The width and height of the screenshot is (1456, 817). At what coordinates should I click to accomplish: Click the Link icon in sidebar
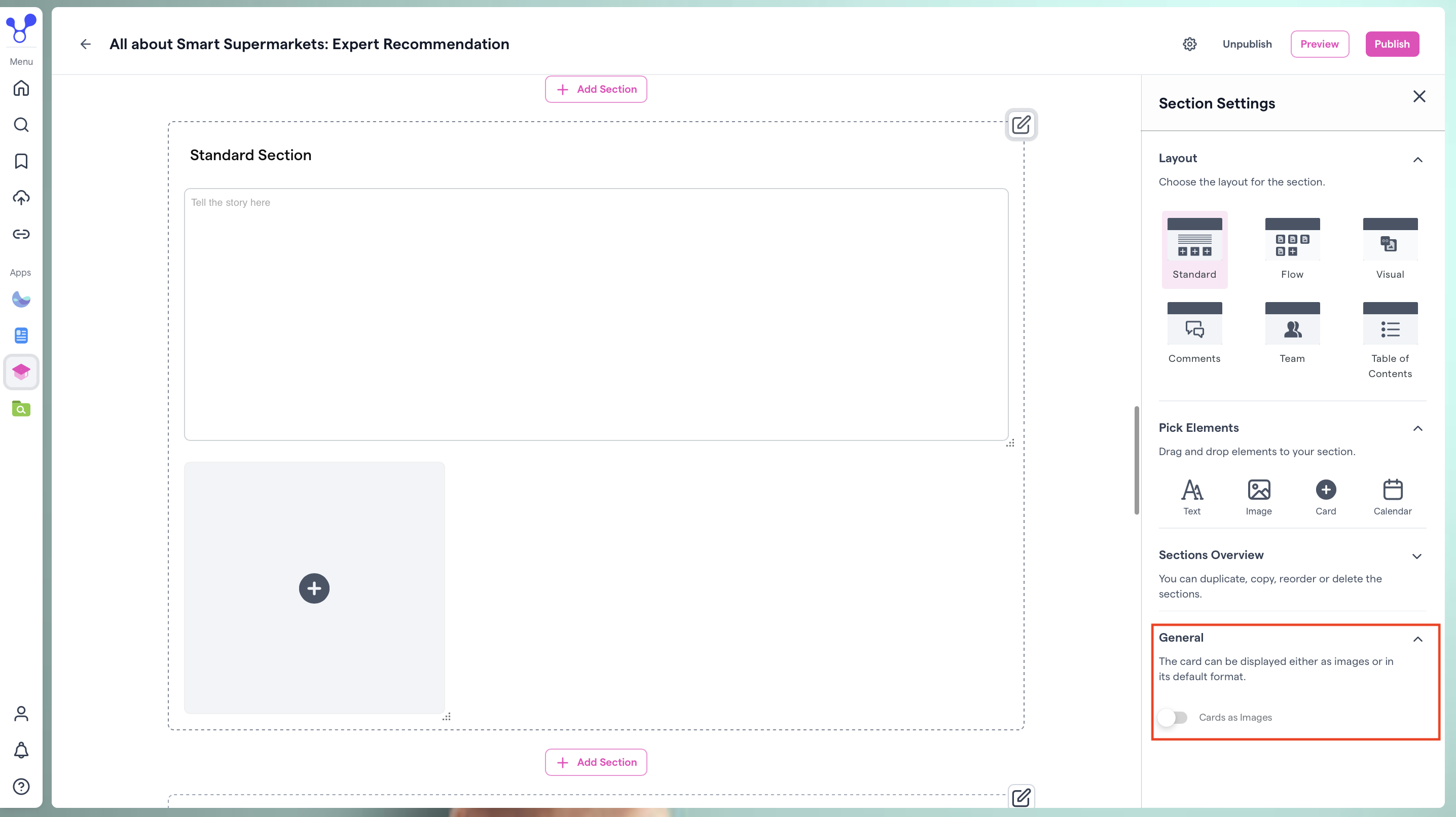[21, 234]
